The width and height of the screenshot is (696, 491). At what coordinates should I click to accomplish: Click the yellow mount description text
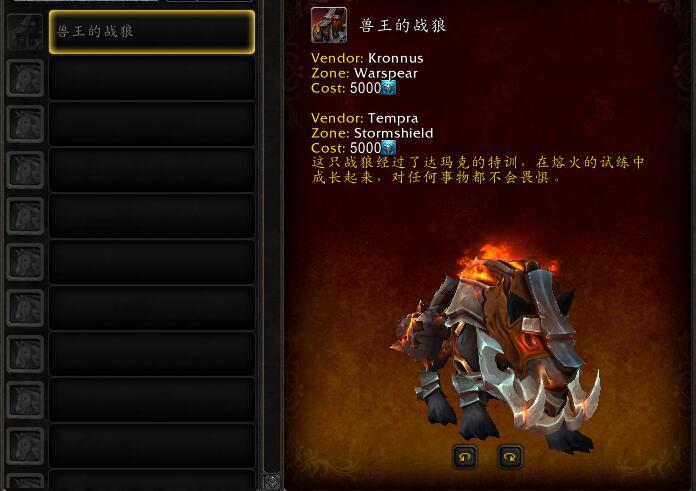click(478, 170)
